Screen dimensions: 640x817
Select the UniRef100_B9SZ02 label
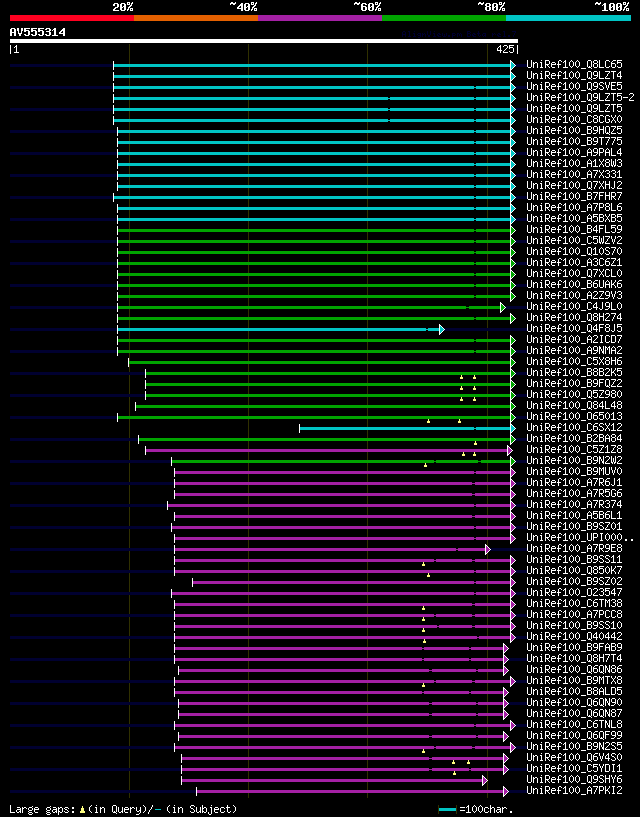click(x=574, y=581)
